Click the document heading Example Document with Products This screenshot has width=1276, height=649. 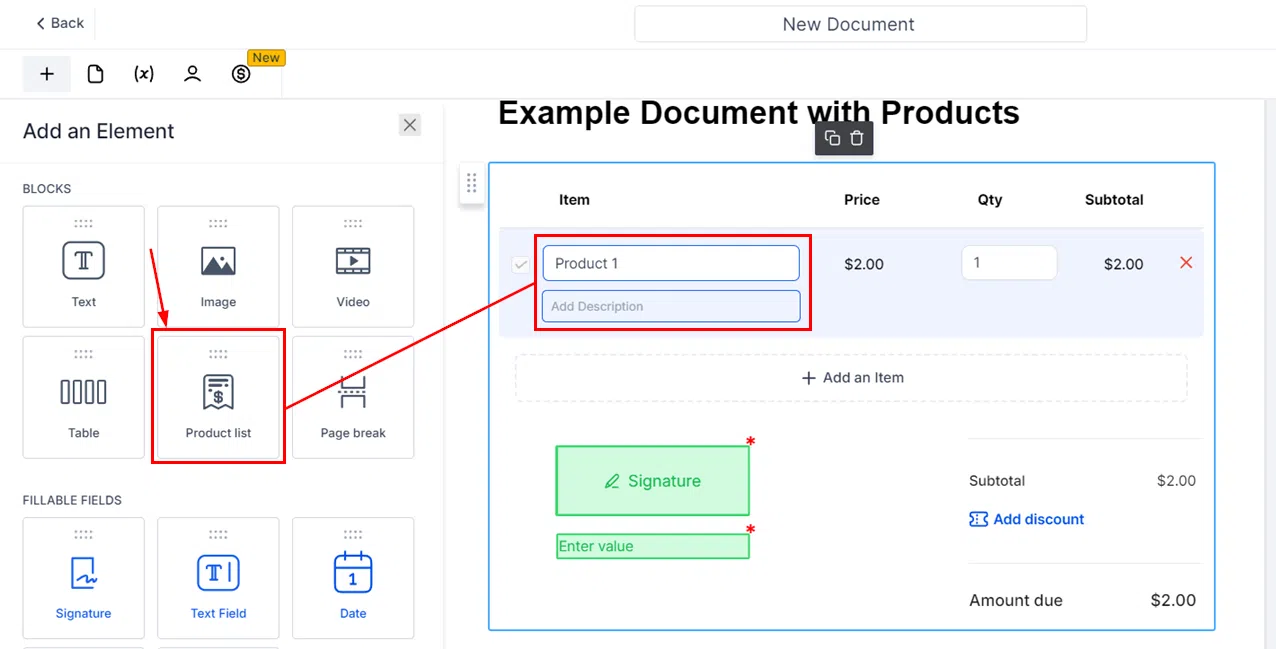(x=759, y=113)
